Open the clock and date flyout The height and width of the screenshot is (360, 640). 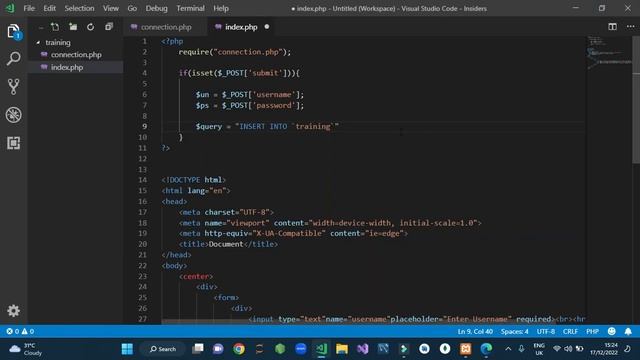point(603,349)
